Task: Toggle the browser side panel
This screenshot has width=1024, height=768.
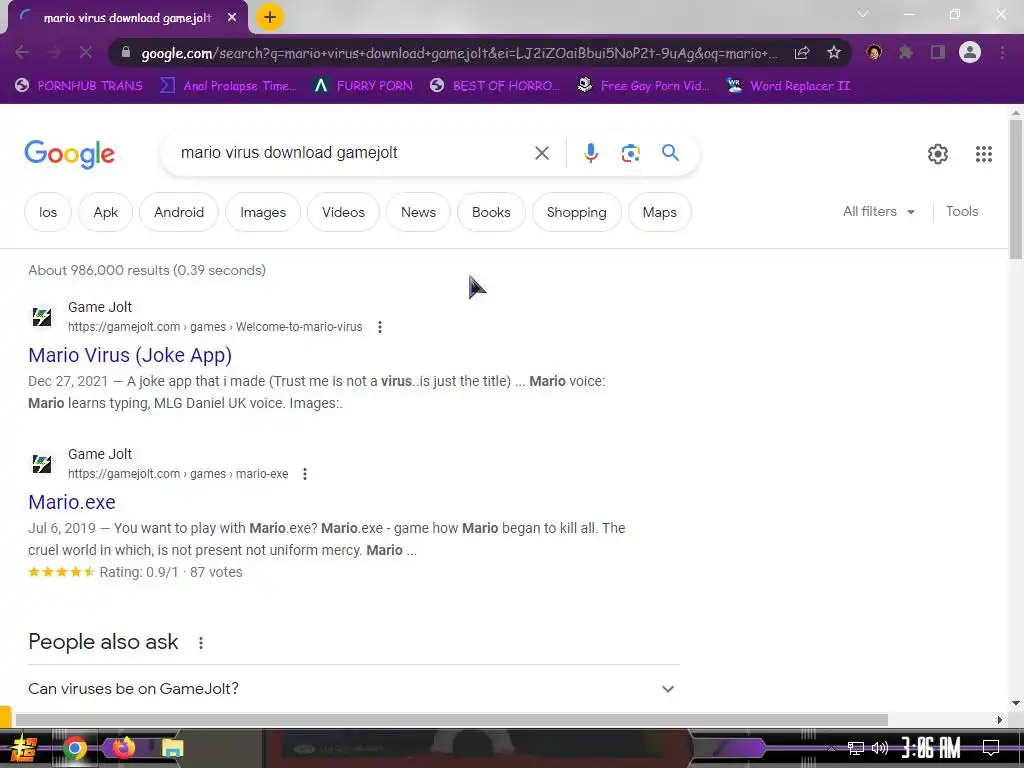Action: (938, 52)
